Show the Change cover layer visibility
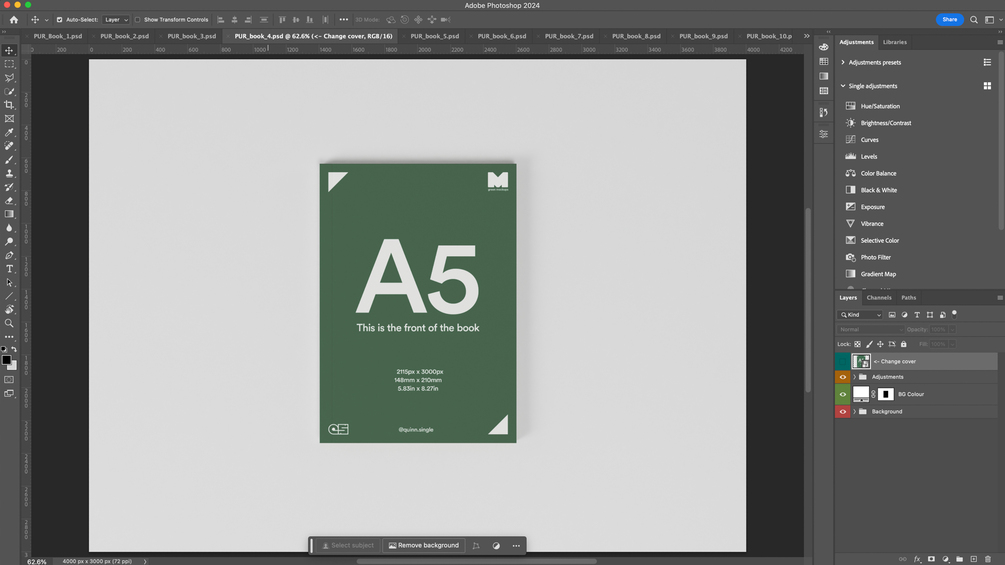1005x565 pixels. (x=843, y=361)
